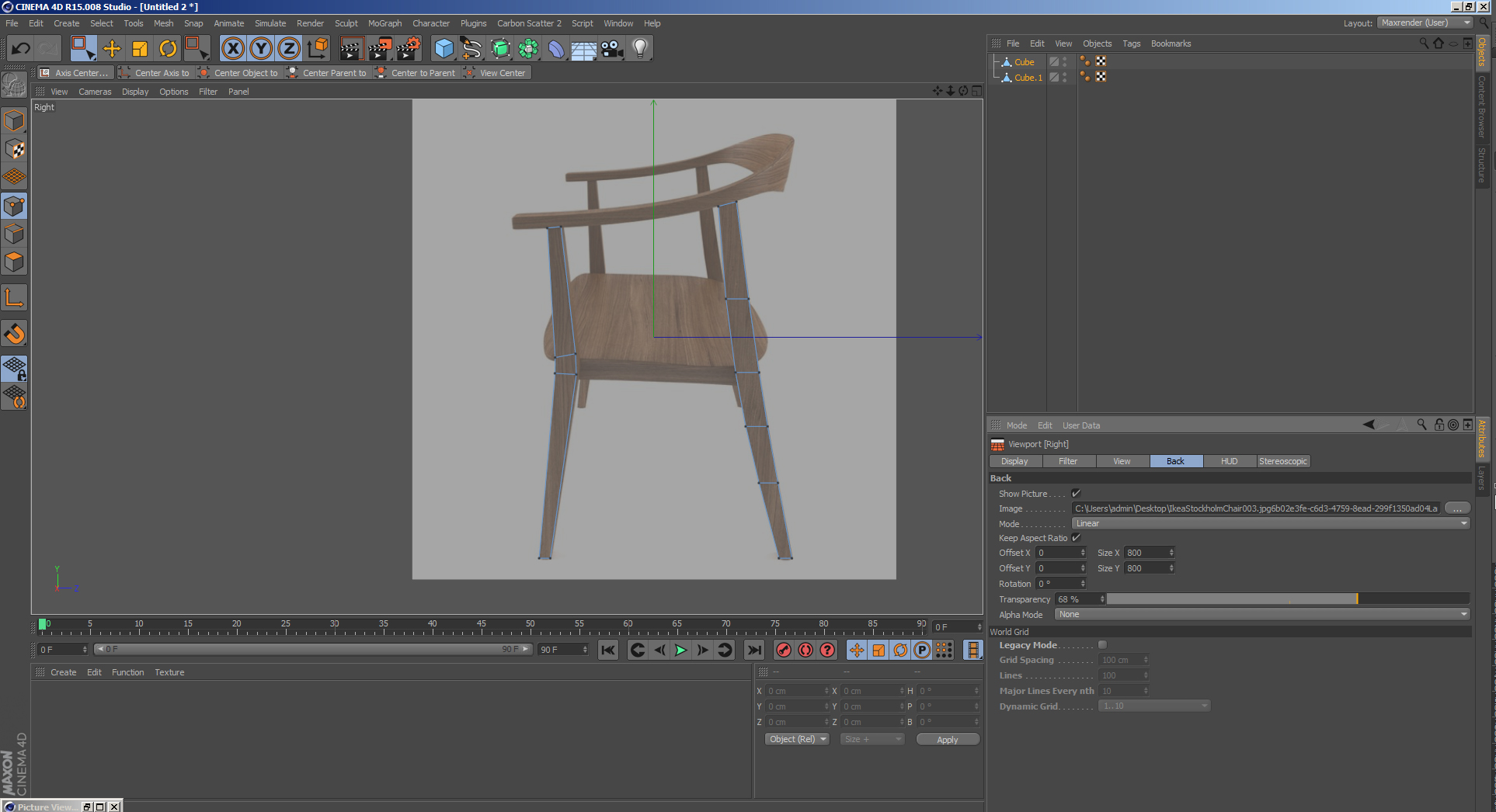Screen dimensions: 1496x812
Task: Open the Alpha Mode dropdown
Action: (x=1261, y=614)
